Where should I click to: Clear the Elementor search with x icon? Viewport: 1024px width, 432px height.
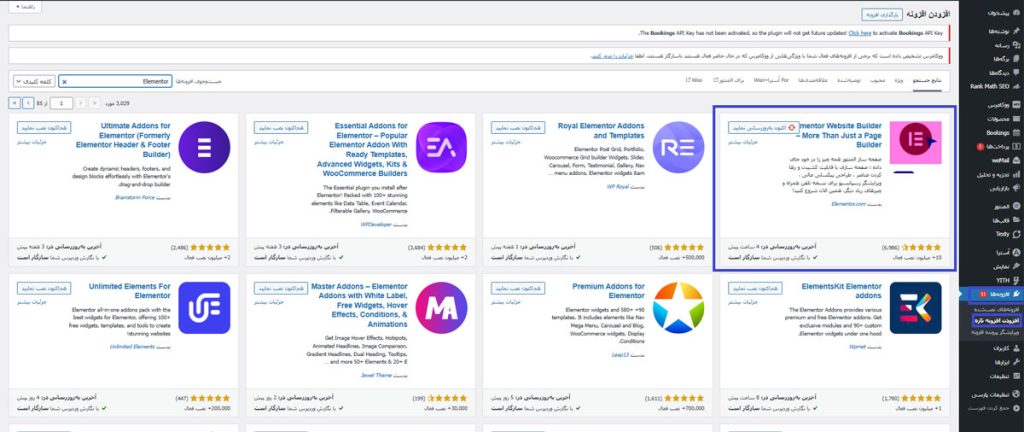(x=64, y=82)
